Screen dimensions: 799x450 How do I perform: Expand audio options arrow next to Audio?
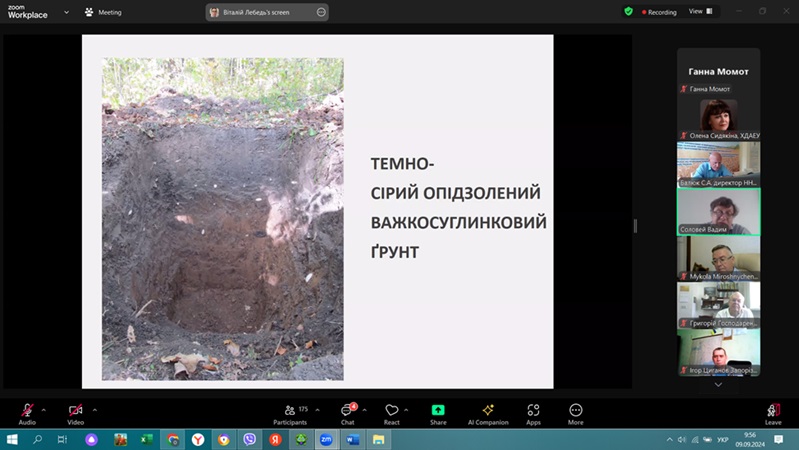pyautogui.click(x=44, y=410)
